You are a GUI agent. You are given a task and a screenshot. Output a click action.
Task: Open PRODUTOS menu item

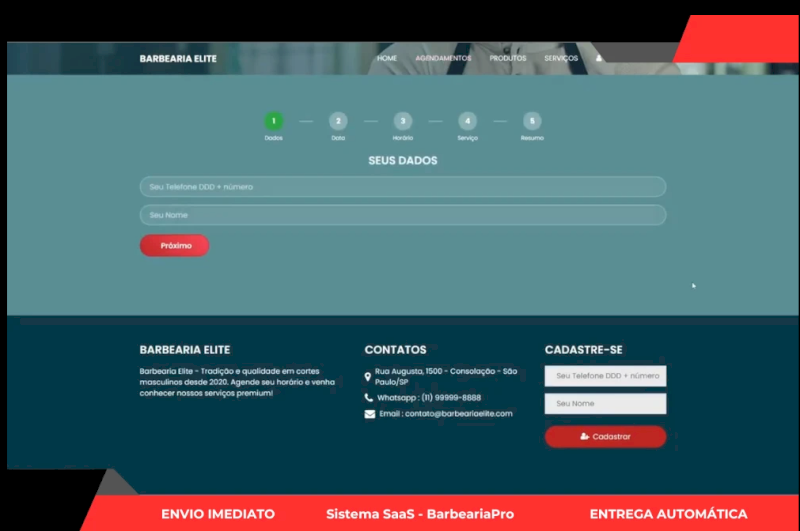pos(508,58)
